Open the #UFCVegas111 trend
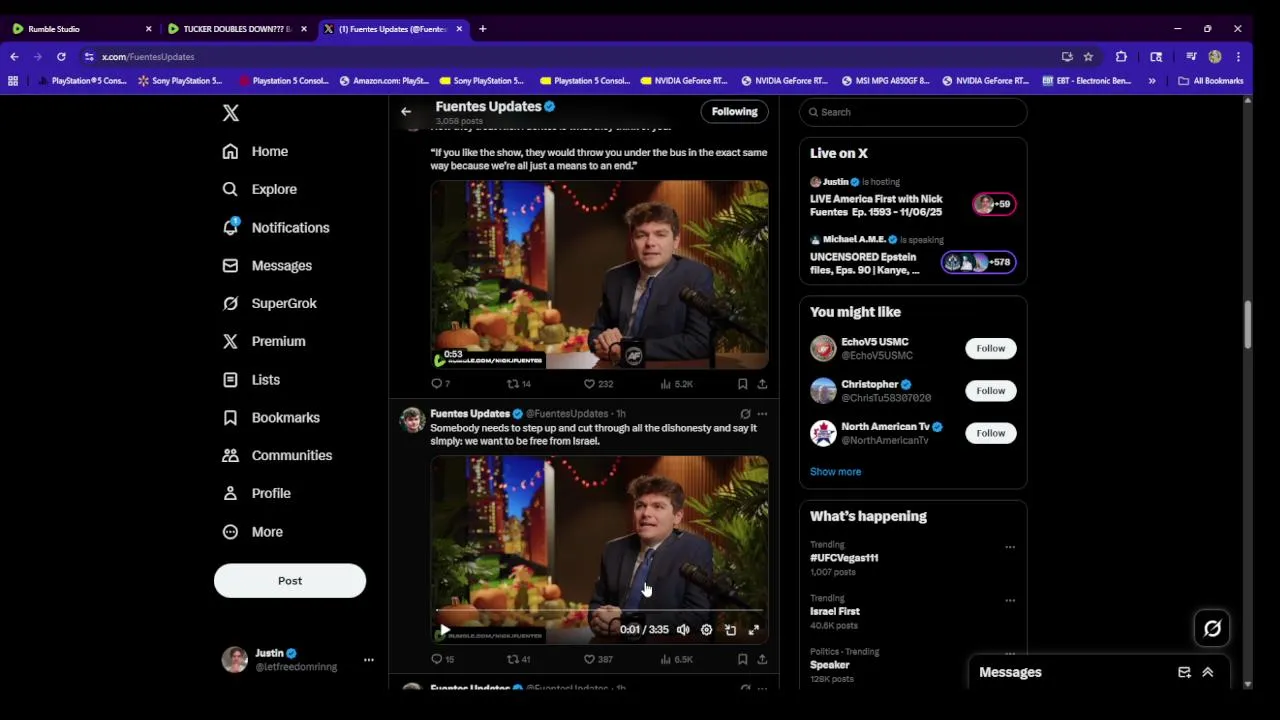The height and width of the screenshot is (720, 1280). point(844,558)
